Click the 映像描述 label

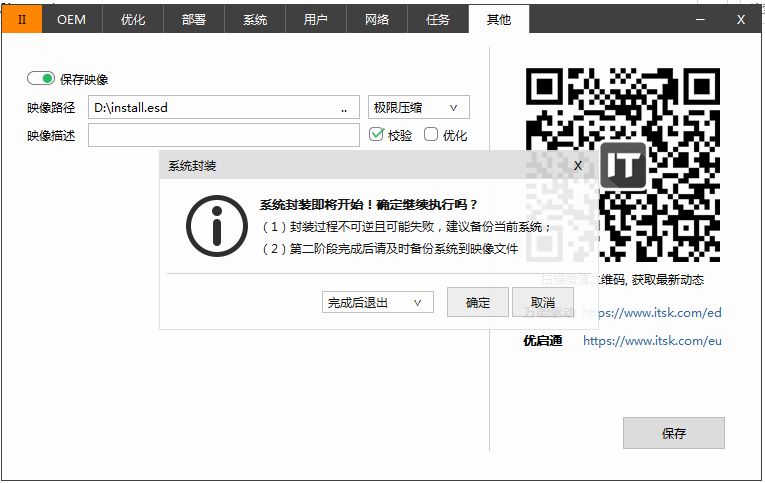(51, 135)
